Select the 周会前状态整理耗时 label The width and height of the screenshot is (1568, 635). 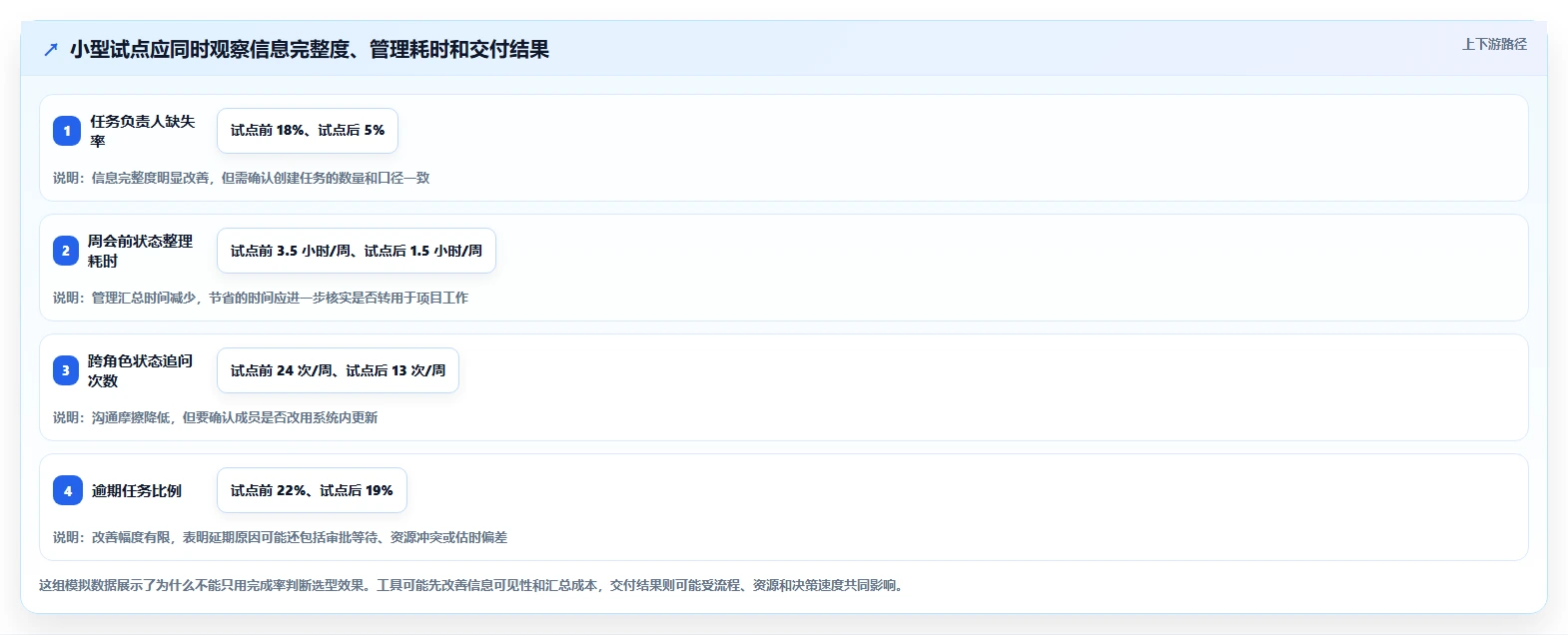coord(141,251)
